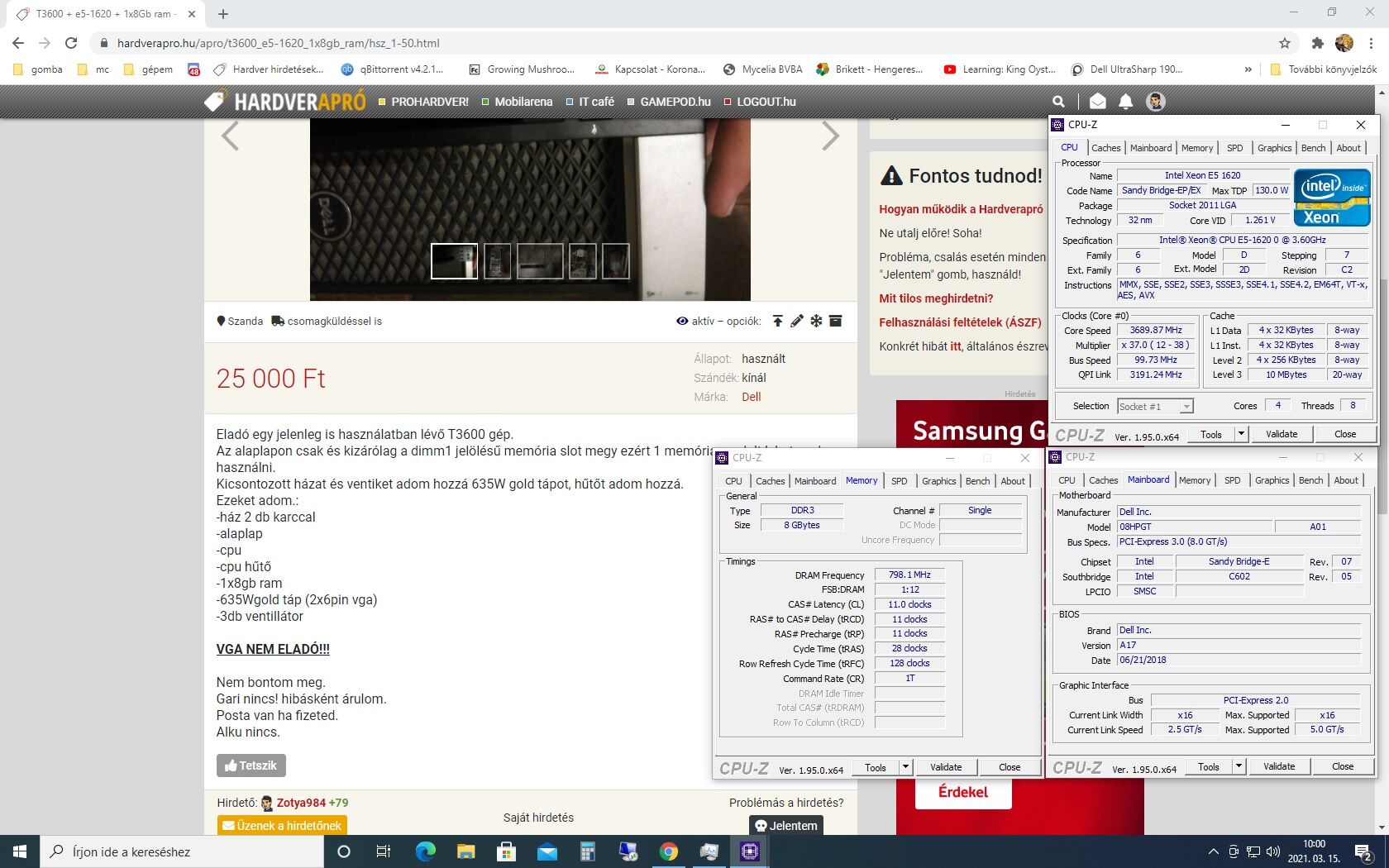
Task: Click the Érdekel button in the ad banner
Action: point(963,792)
